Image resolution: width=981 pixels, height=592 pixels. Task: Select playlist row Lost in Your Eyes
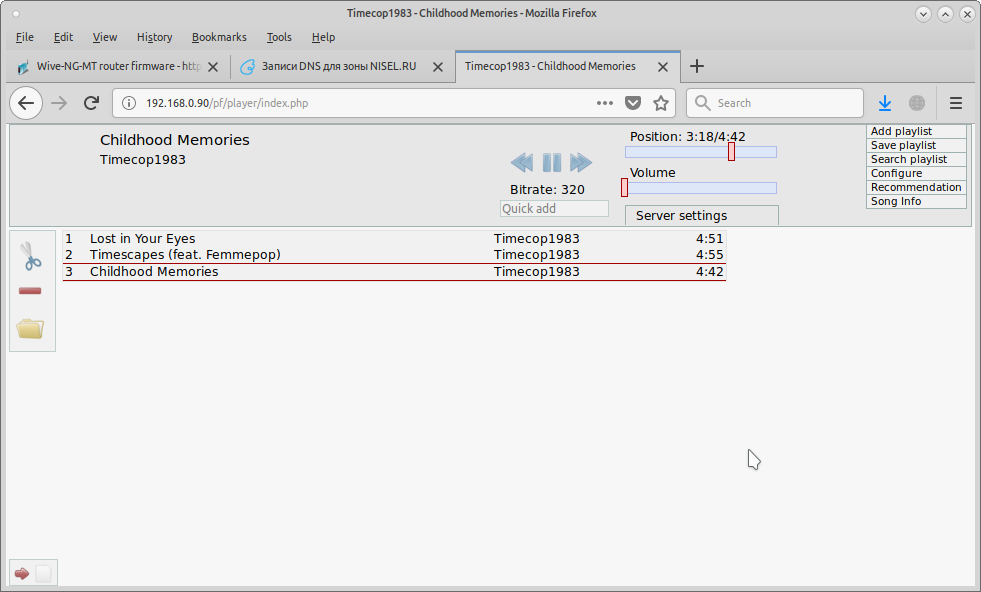click(394, 238)
